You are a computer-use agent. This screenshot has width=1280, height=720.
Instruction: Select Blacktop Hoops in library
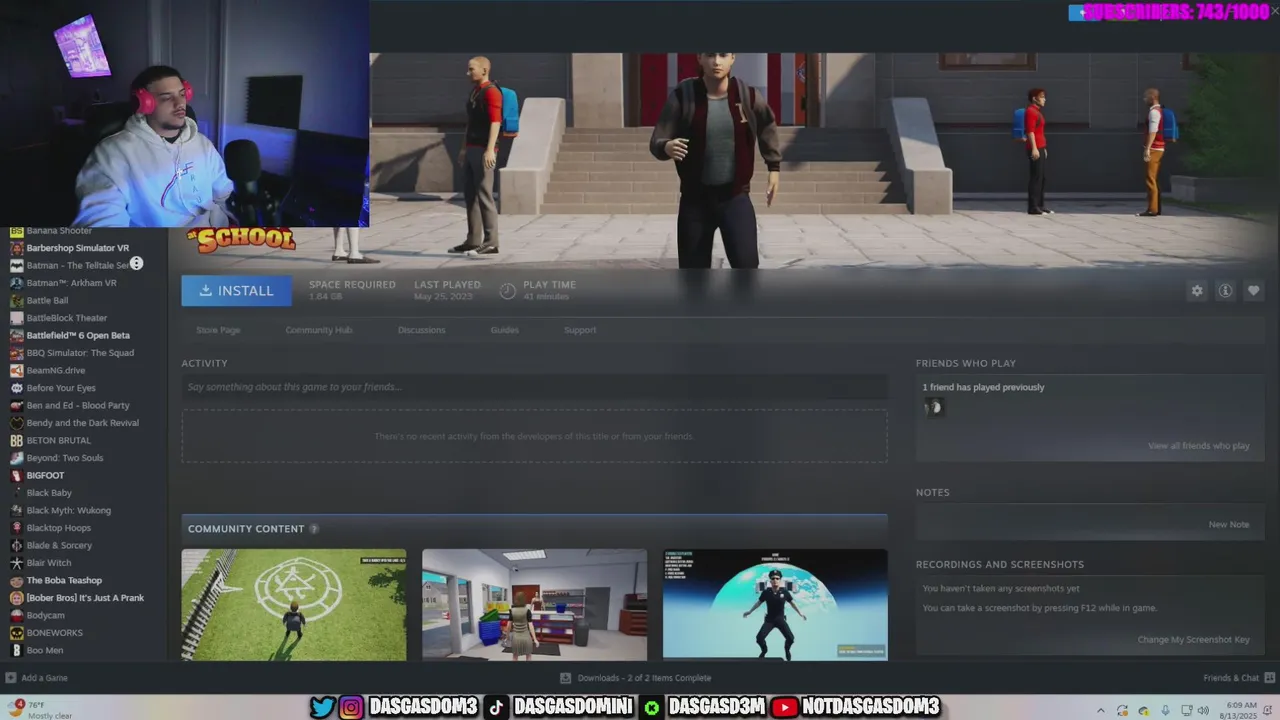tap(59, 528)
